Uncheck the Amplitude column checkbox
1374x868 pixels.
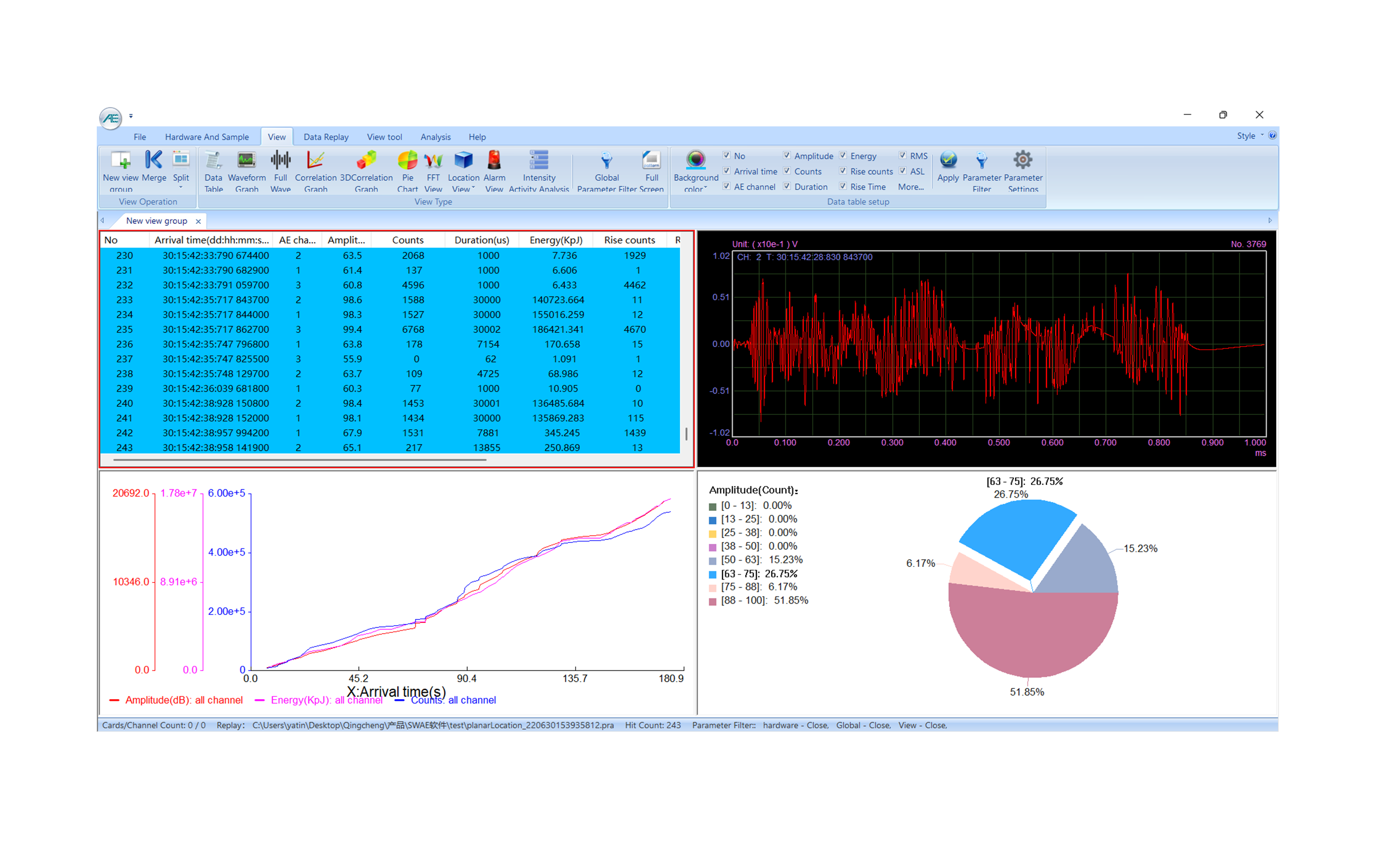coord(787,155)
